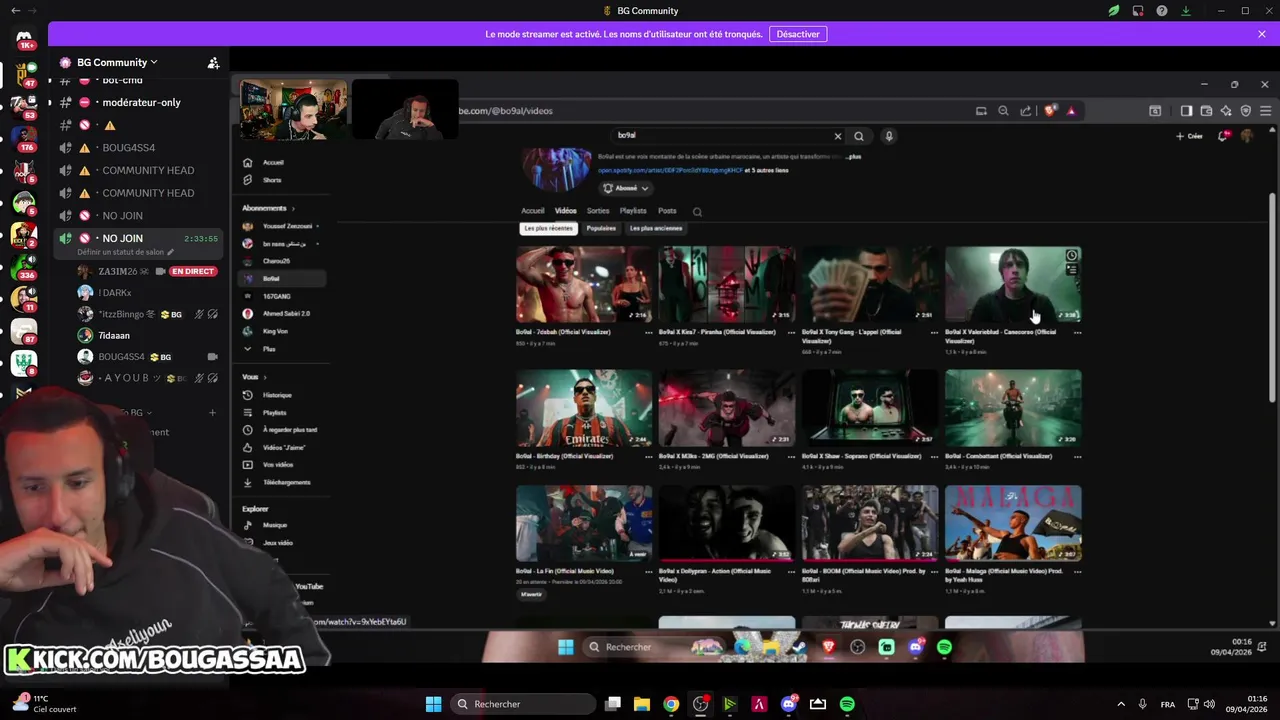This screenshot has height=720, width=1280.
Task: Open the Brave hamburger main menu
Action: (1266, 111)
